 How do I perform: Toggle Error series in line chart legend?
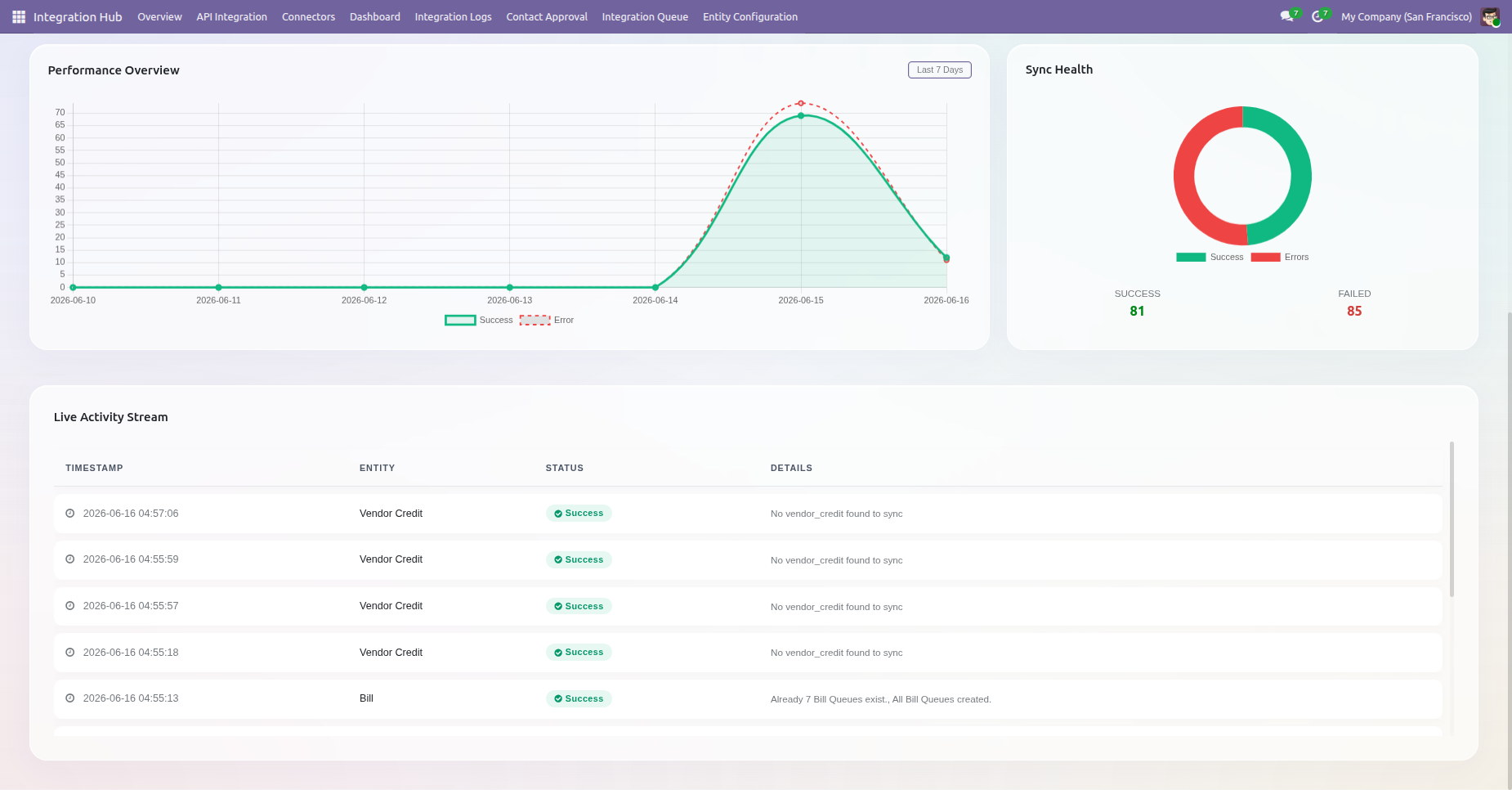[547, 320]
